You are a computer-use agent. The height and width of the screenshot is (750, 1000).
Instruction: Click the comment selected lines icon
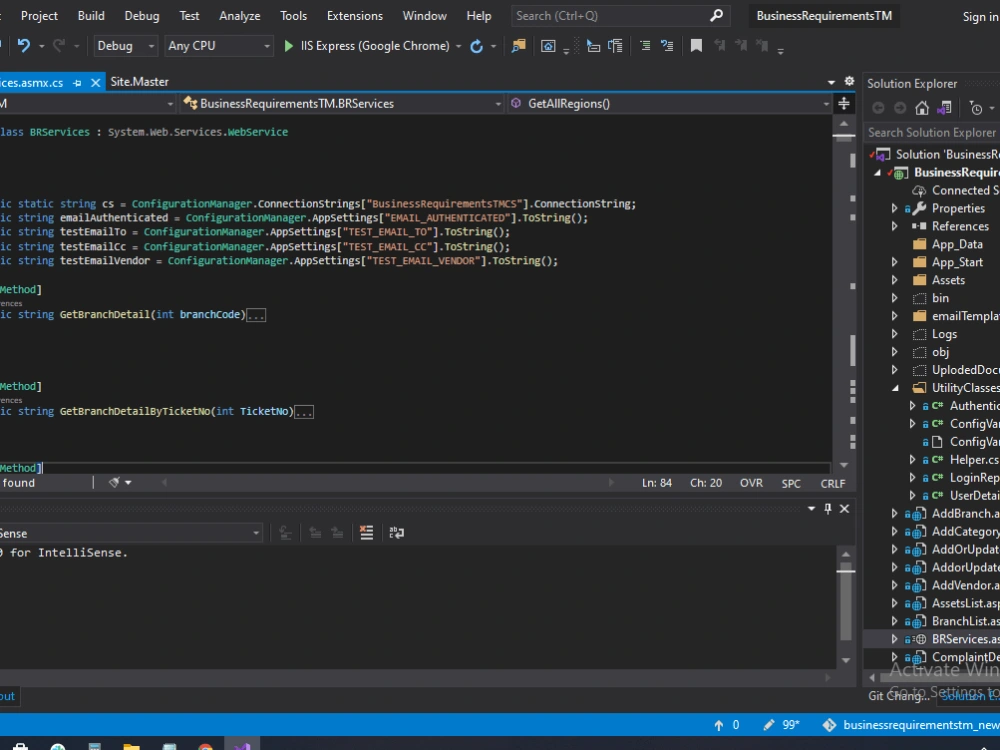(645, 46)
